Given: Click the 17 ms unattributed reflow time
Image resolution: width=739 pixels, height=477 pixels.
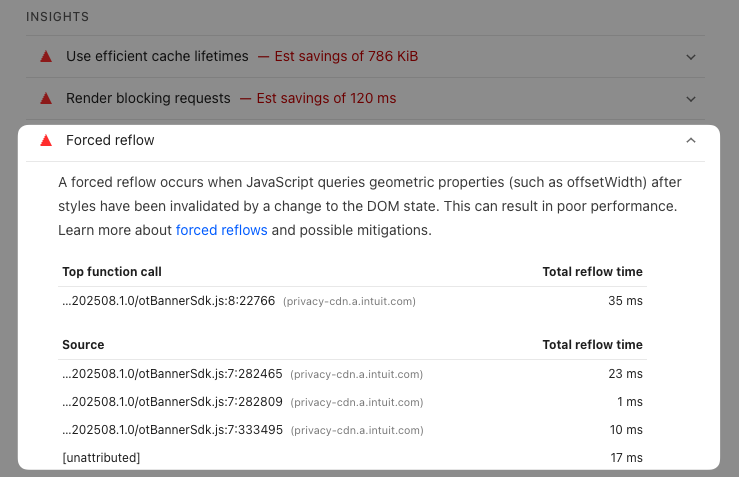Looking at the screenshot, I should pyautogui.click(x=627, y=458).
